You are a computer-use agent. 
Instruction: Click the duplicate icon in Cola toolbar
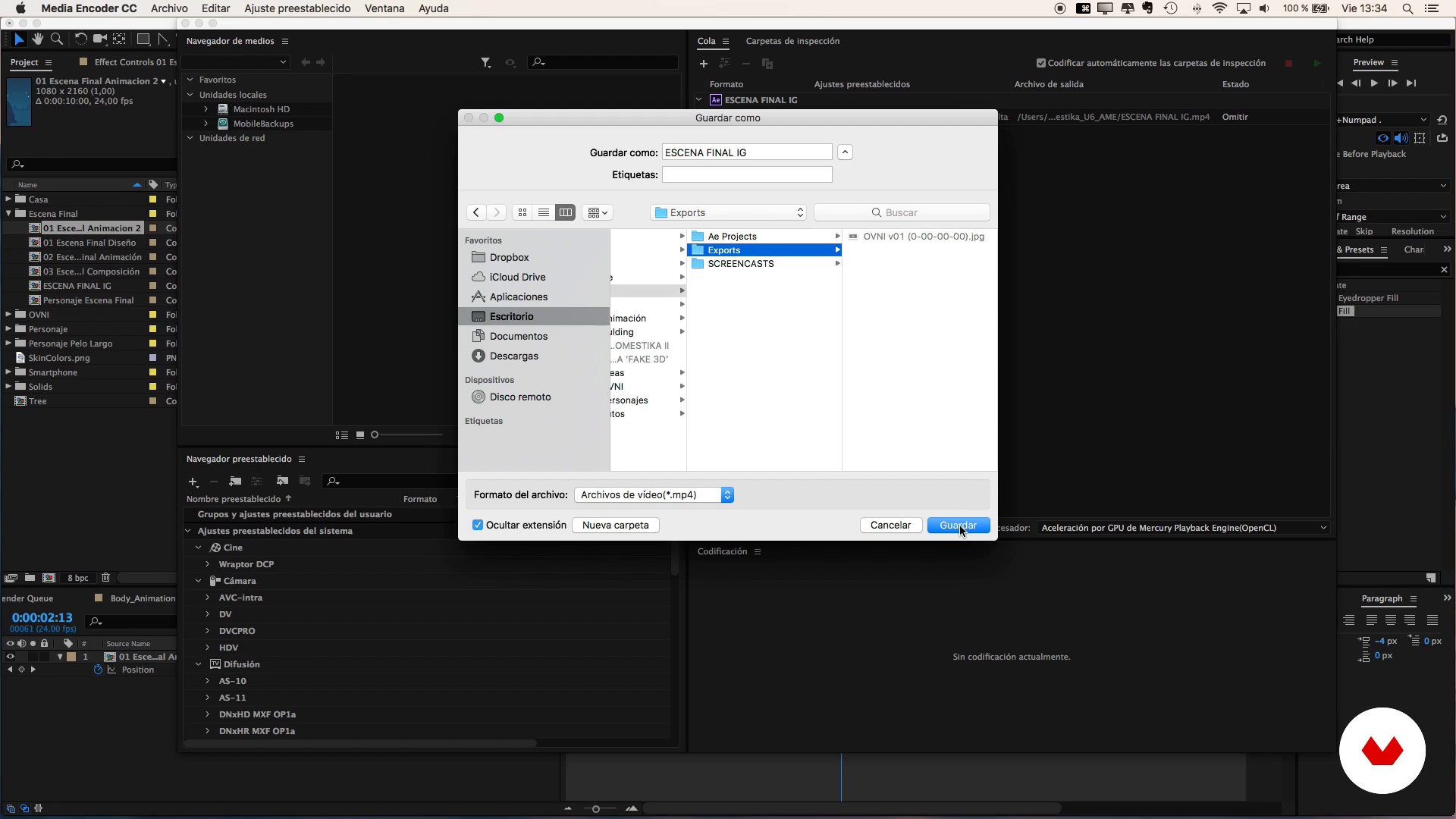(767, 64)
